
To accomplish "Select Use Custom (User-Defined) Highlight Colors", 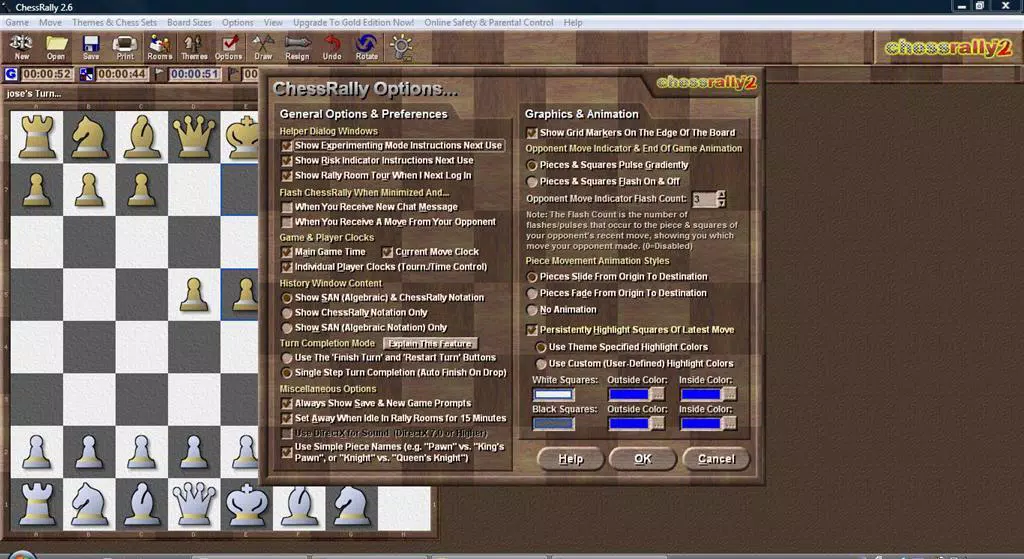I will [541, 364].
